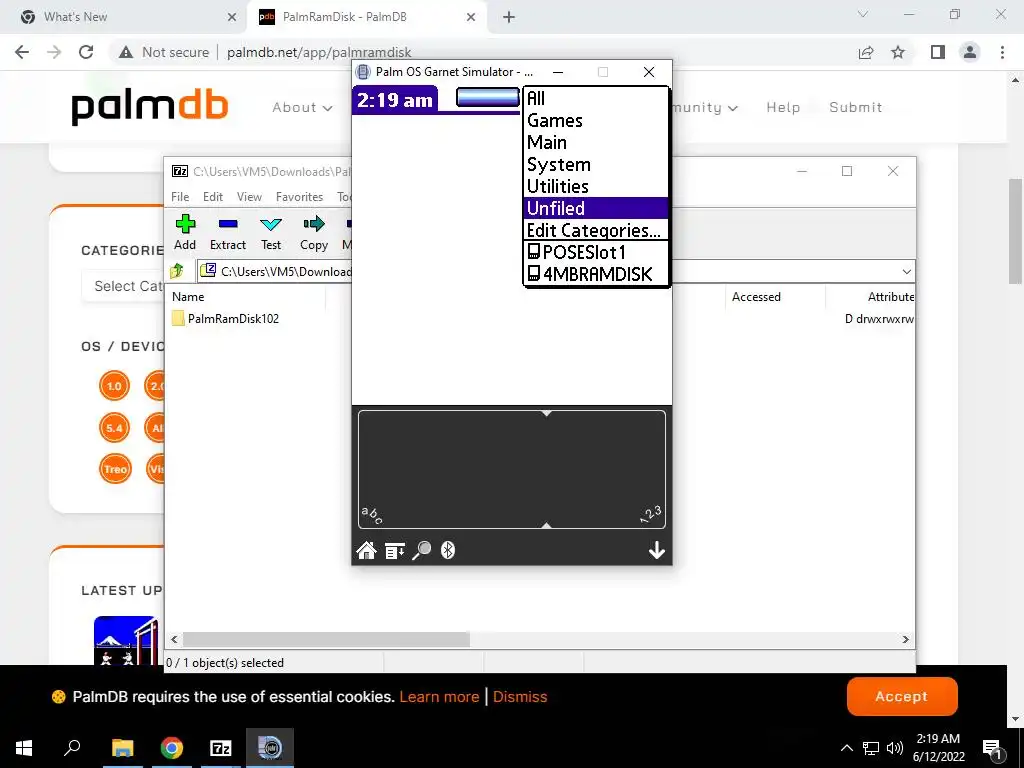The height and width of the screenshot is (768, 1024).
Task: Click the 7-Zip Copy toolbar icon
Action: (x=313, y=232)
